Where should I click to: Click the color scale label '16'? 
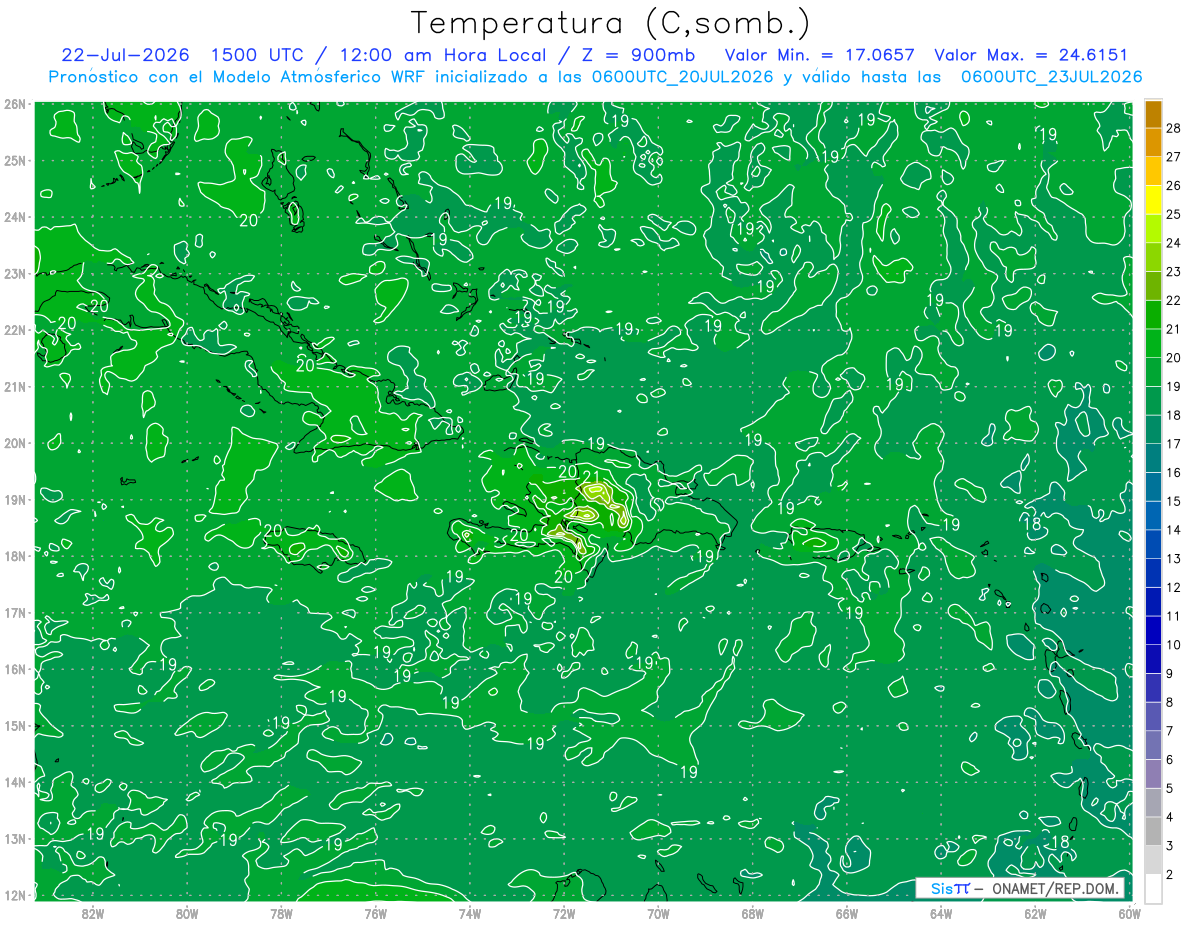(x=1174, y=473)
